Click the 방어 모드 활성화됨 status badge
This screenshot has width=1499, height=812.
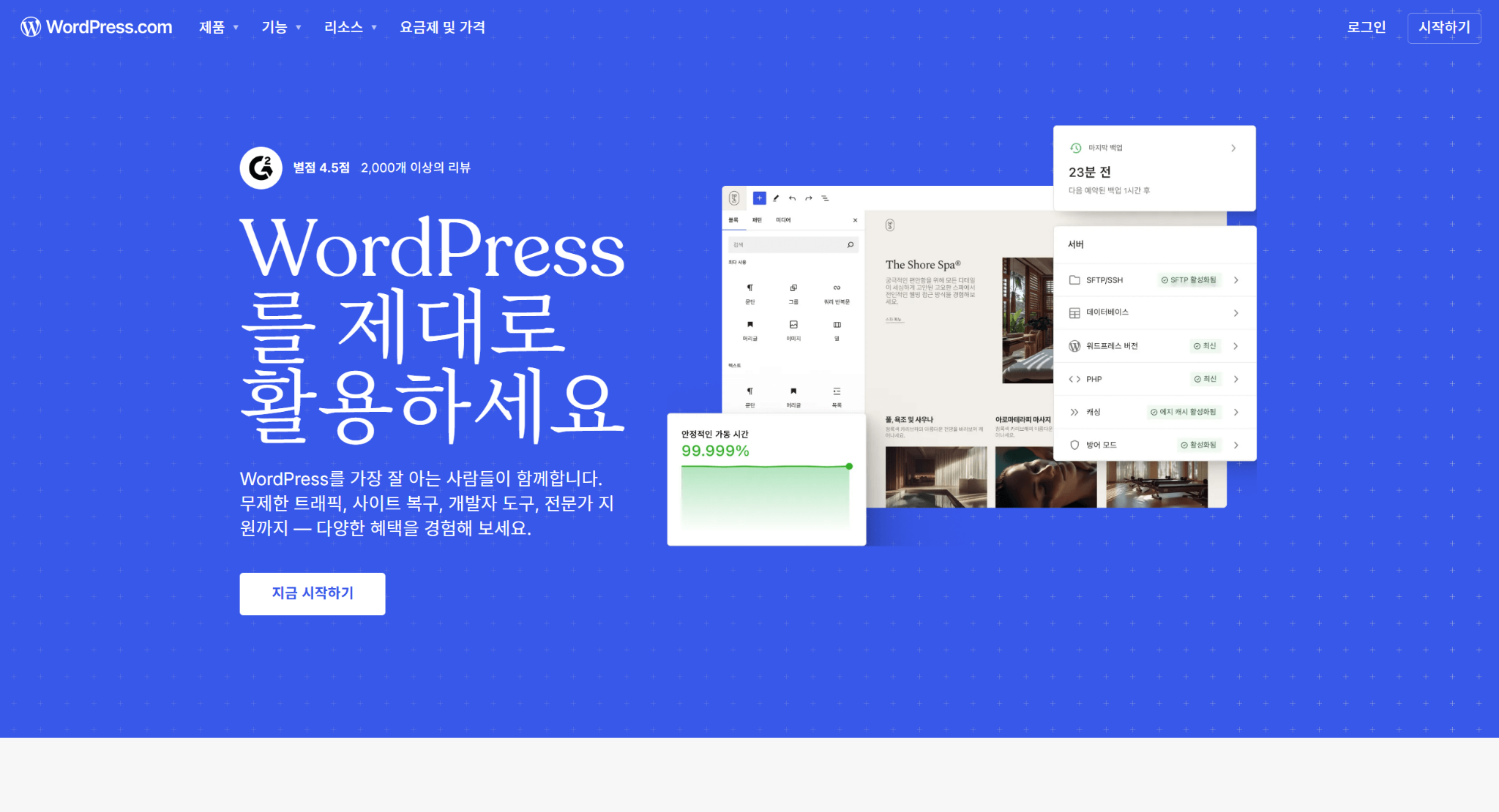[1198, 445]
